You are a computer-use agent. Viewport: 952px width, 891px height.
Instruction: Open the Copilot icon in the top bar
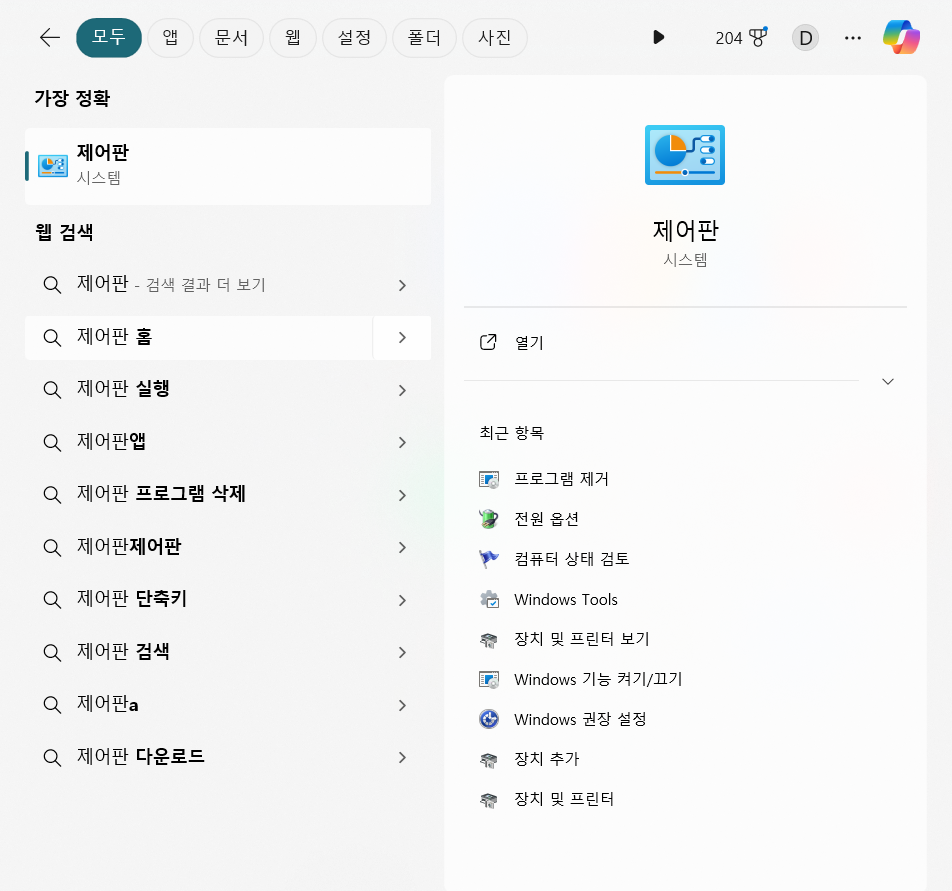point(901,37)
